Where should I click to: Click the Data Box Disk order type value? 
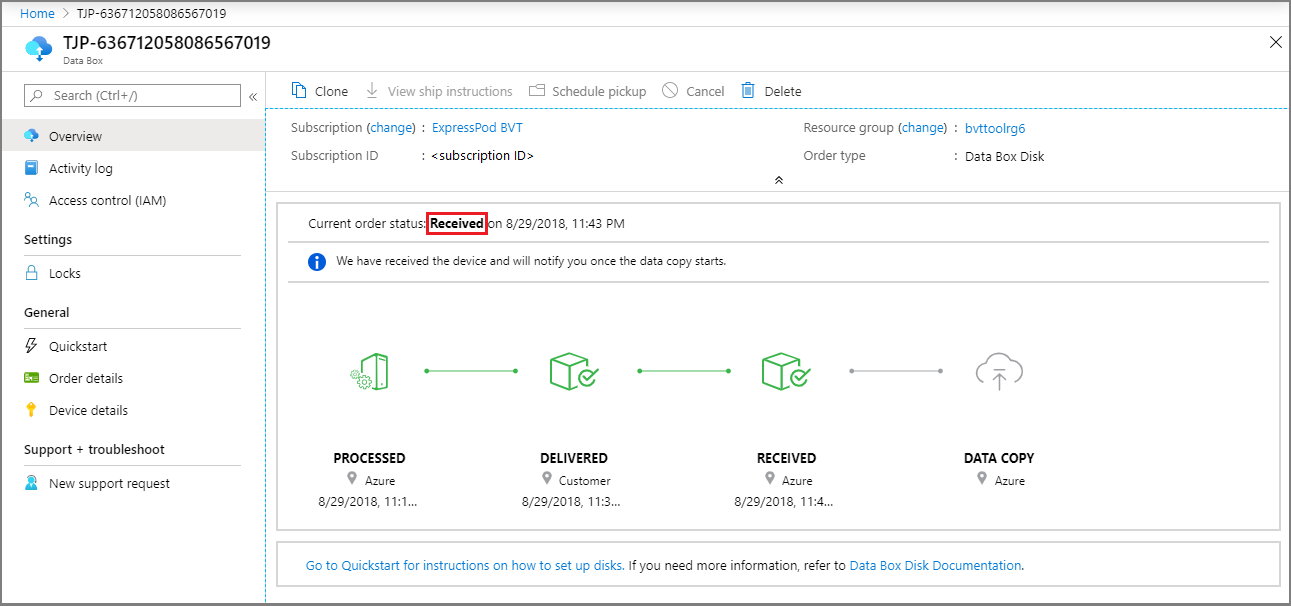(1005, 156)
